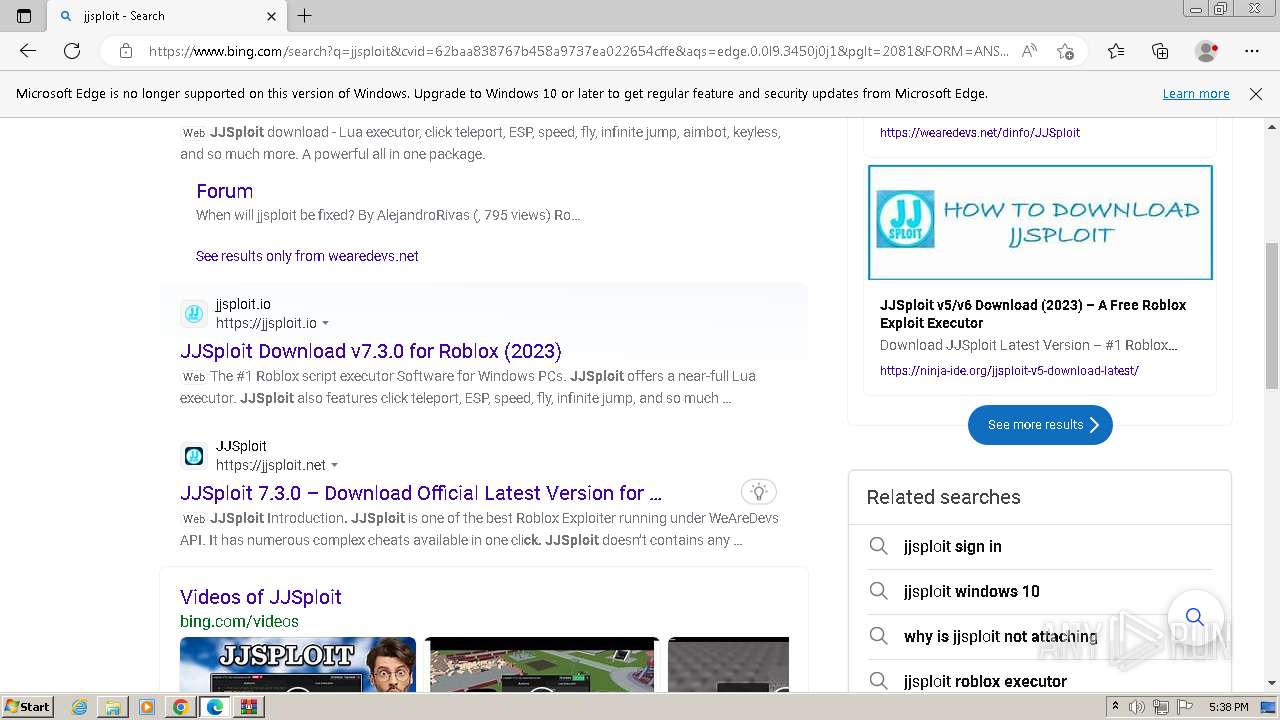Click the 5:38 PM taskbar clock

[1228, 707]
